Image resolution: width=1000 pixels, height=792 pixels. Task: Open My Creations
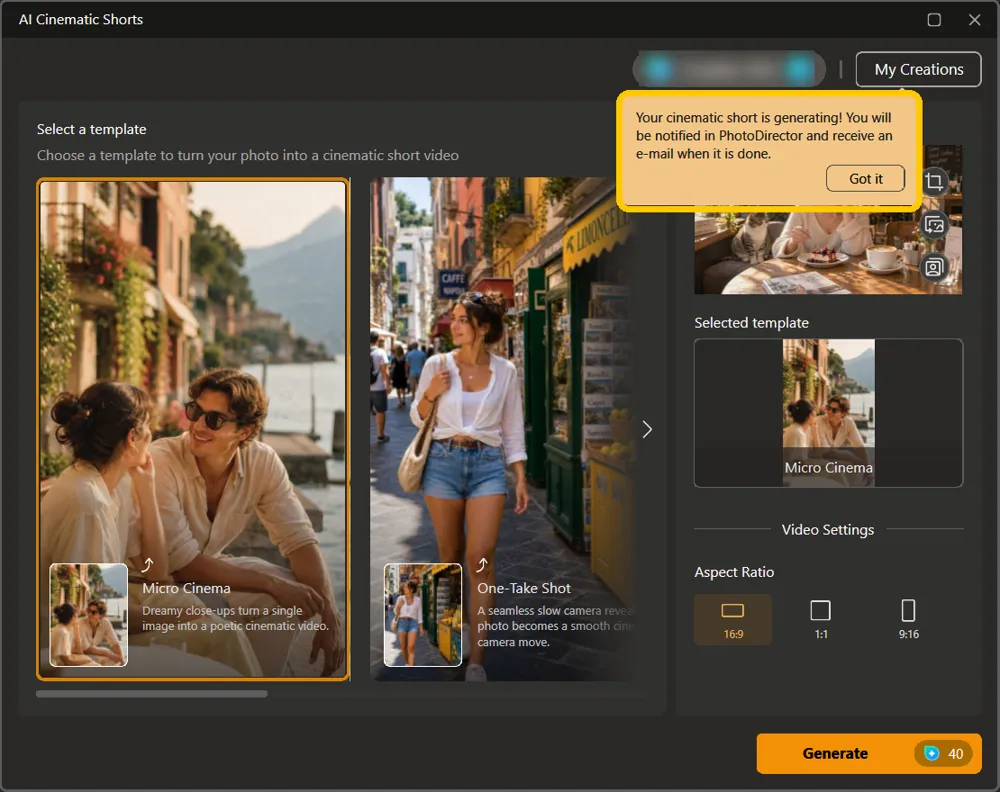(918, 70)
